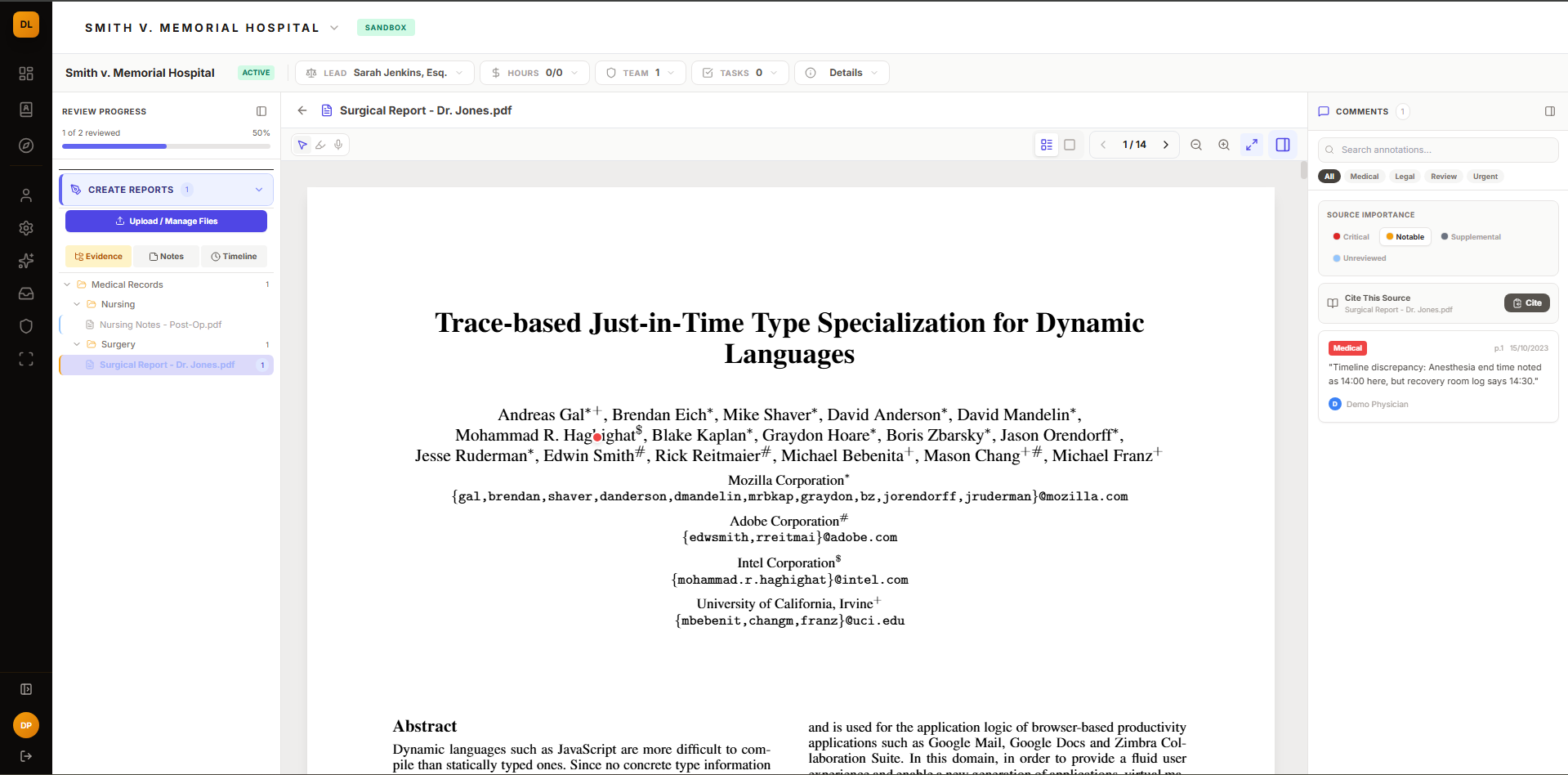Click the red Medical tag on comment
1568x775 pixels.
pyautogui.click(x=1347, y=348)
